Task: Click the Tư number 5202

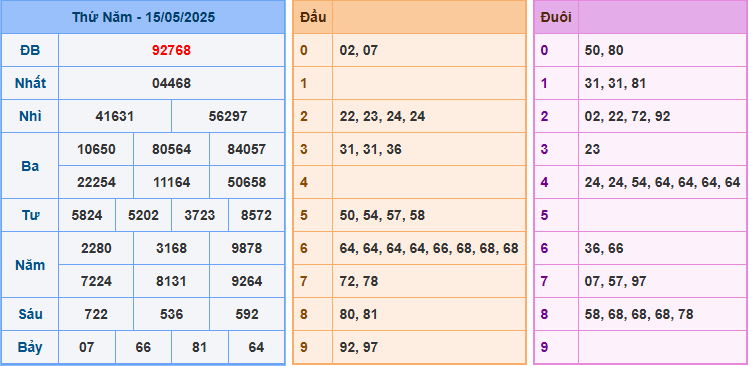Action: tap(143, 215)
